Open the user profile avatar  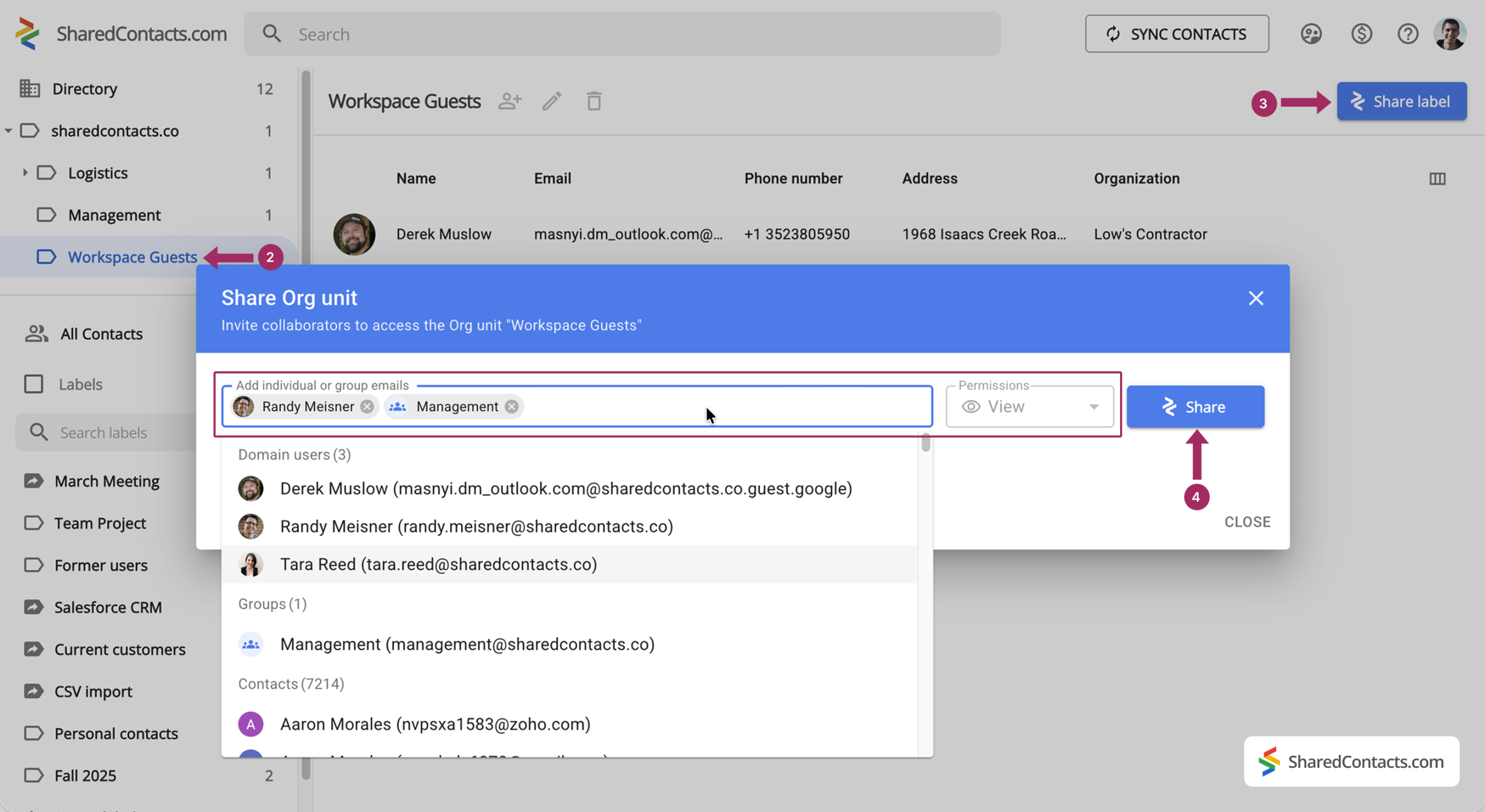(x=1451, y=34)
